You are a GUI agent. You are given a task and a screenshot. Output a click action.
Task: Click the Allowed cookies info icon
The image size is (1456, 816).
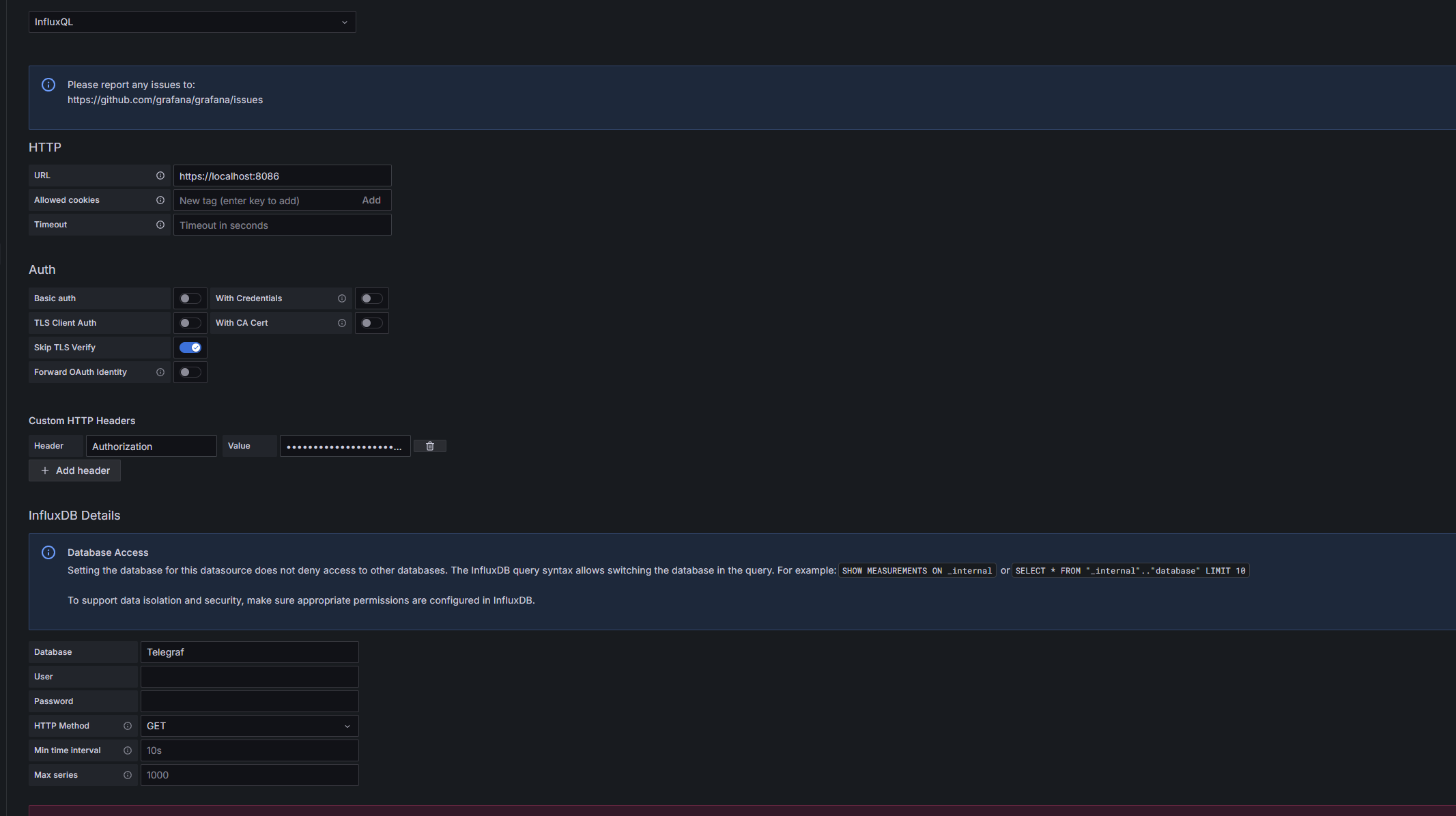point(160,200)
